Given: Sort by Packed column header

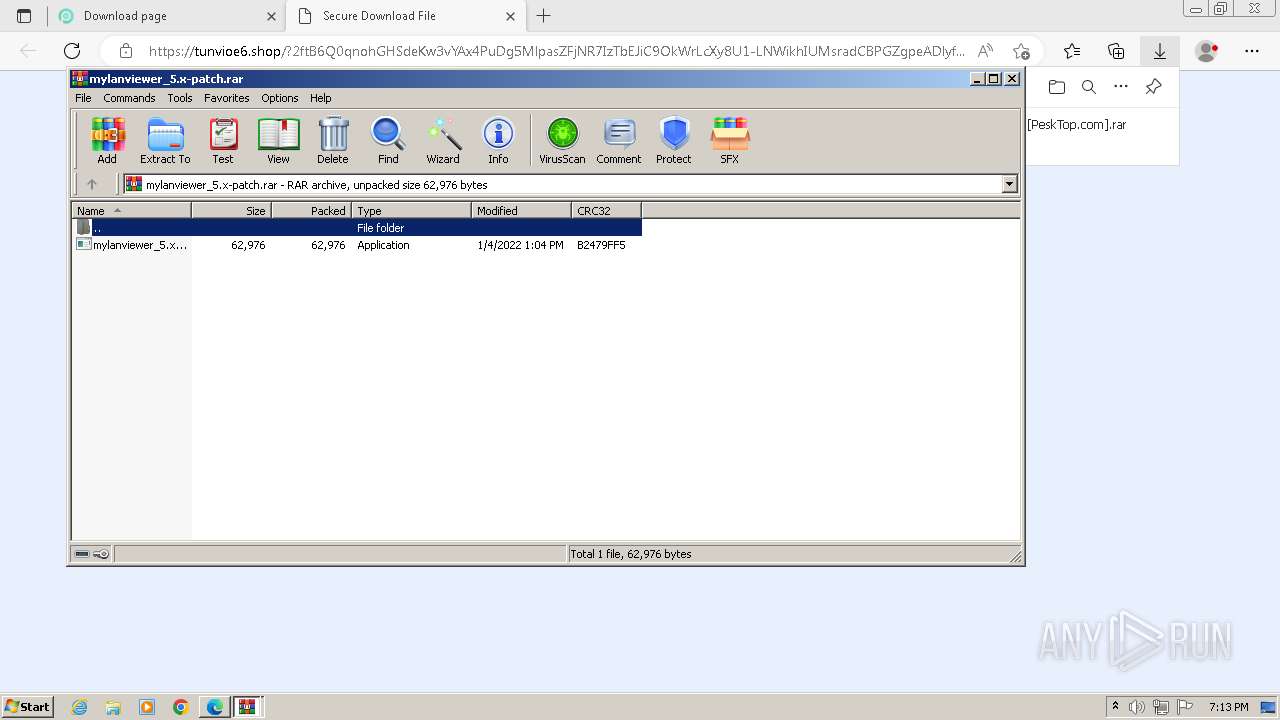Looking at the screenshot, I should [311, 211].
